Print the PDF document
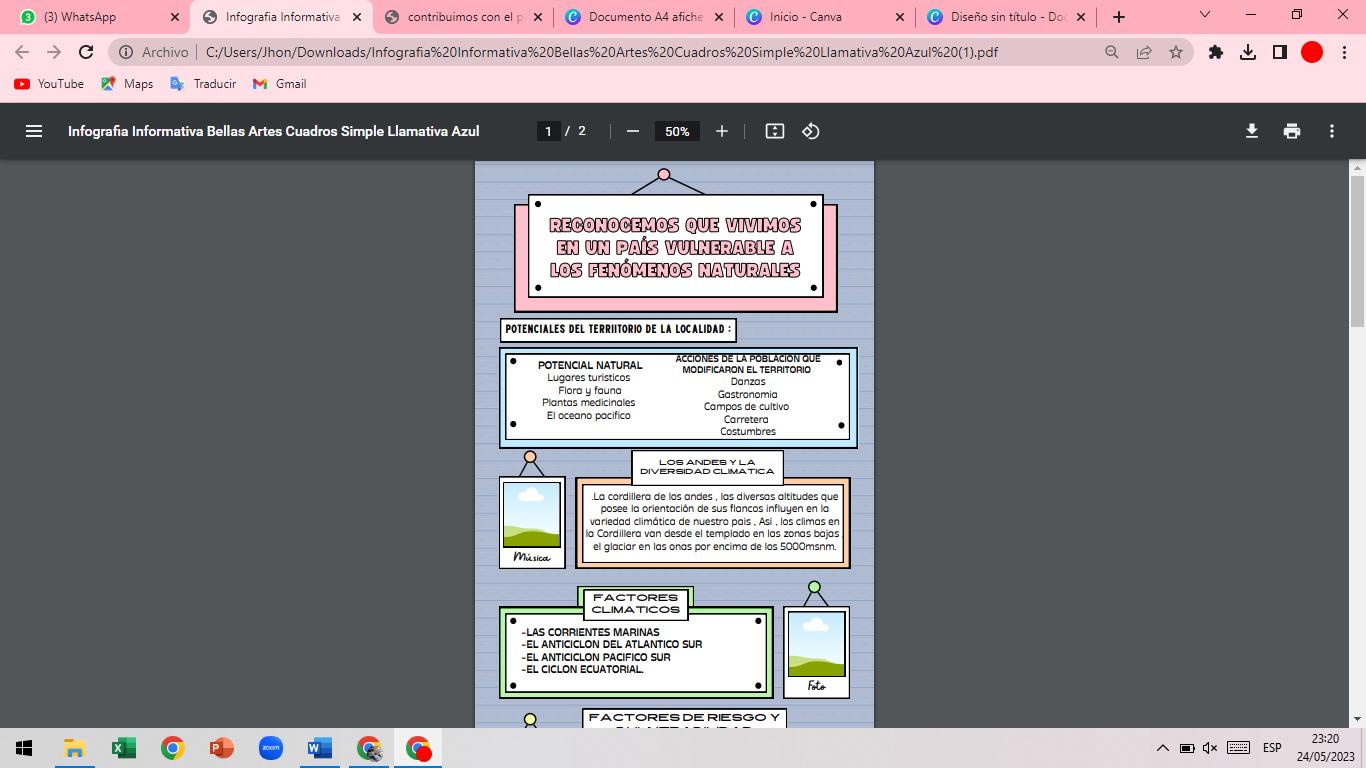This screenshot has height=768, width=1366. 1292,131
